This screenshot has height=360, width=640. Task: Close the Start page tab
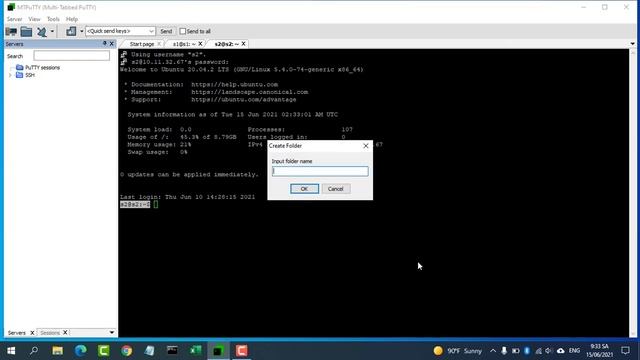(159, 44)
